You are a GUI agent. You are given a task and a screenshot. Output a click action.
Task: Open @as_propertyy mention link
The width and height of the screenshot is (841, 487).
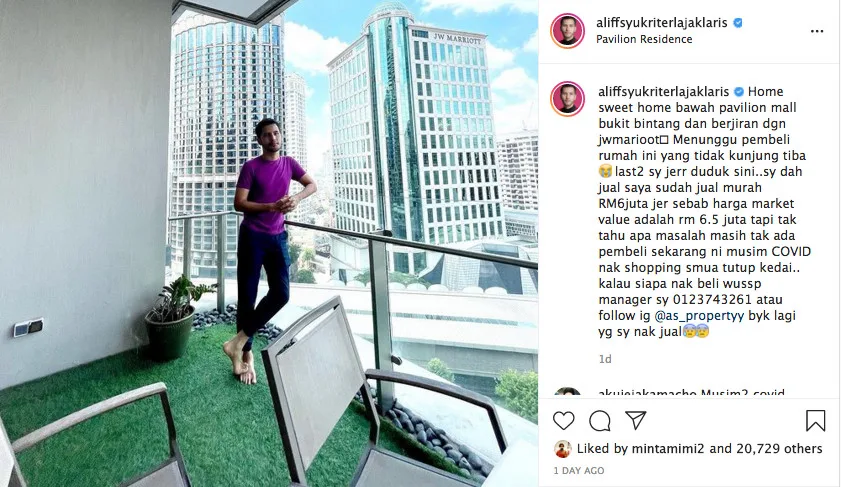tap(699, 315)
